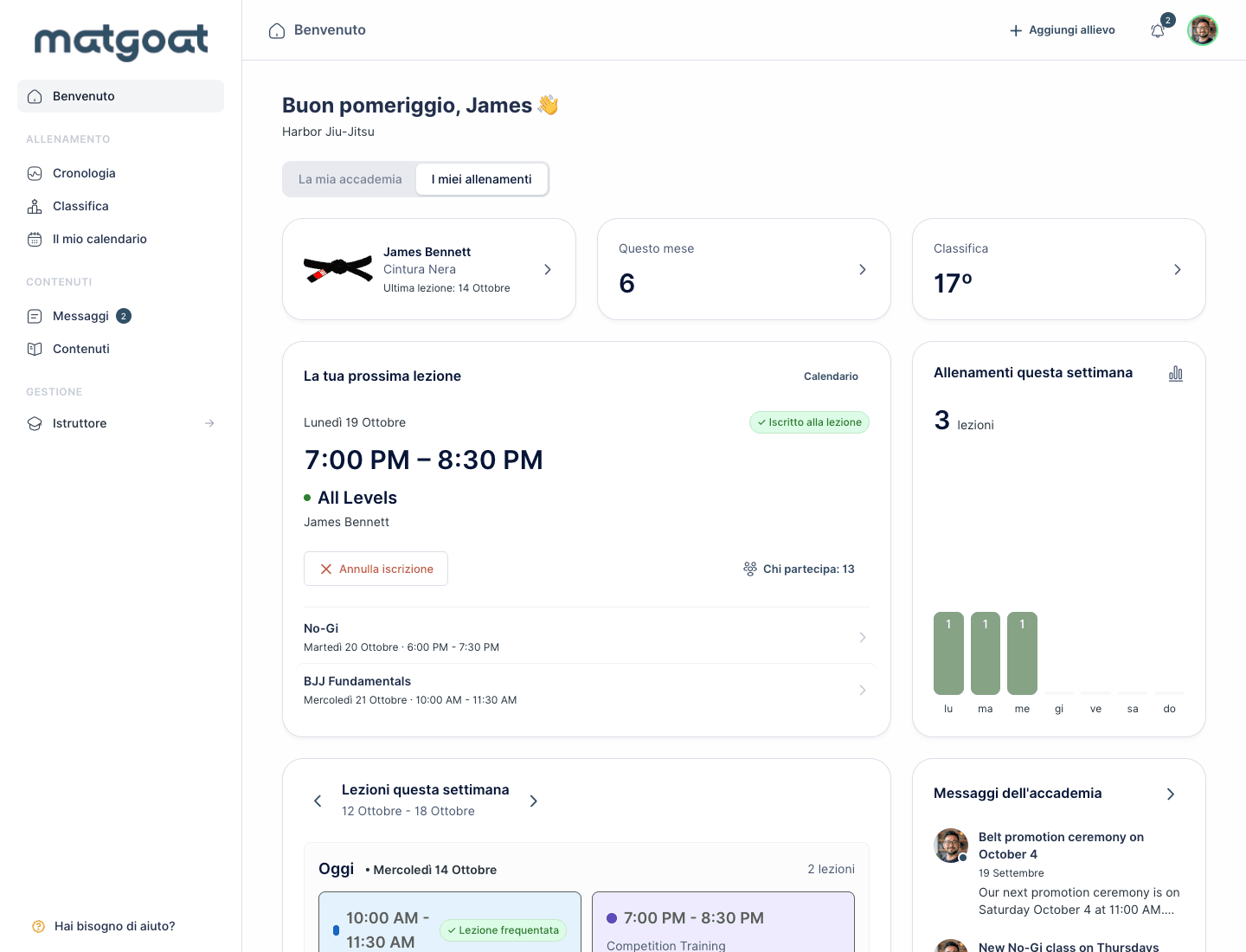Screen dimensions: 1246x952
Task: Click the Contenuti book icon
Action: pos(35,349)
